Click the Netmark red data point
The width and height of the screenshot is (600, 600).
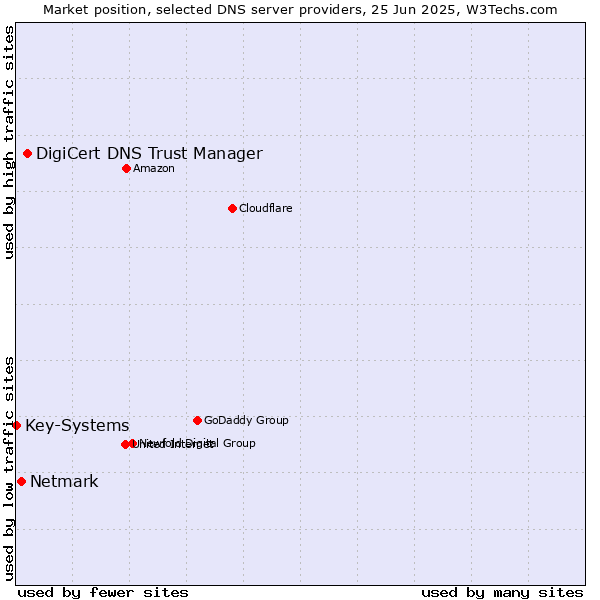[21, 481]
